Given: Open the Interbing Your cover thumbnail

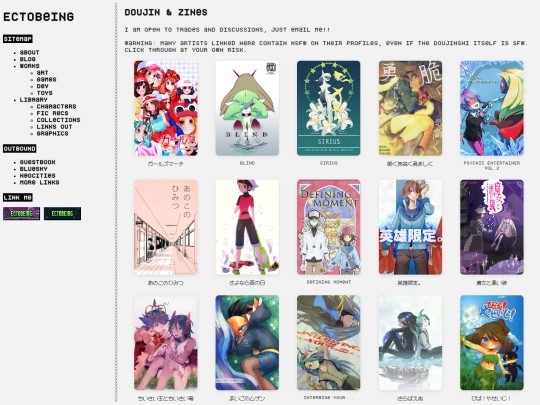Looking at the screenshot, I should (329, 343).
